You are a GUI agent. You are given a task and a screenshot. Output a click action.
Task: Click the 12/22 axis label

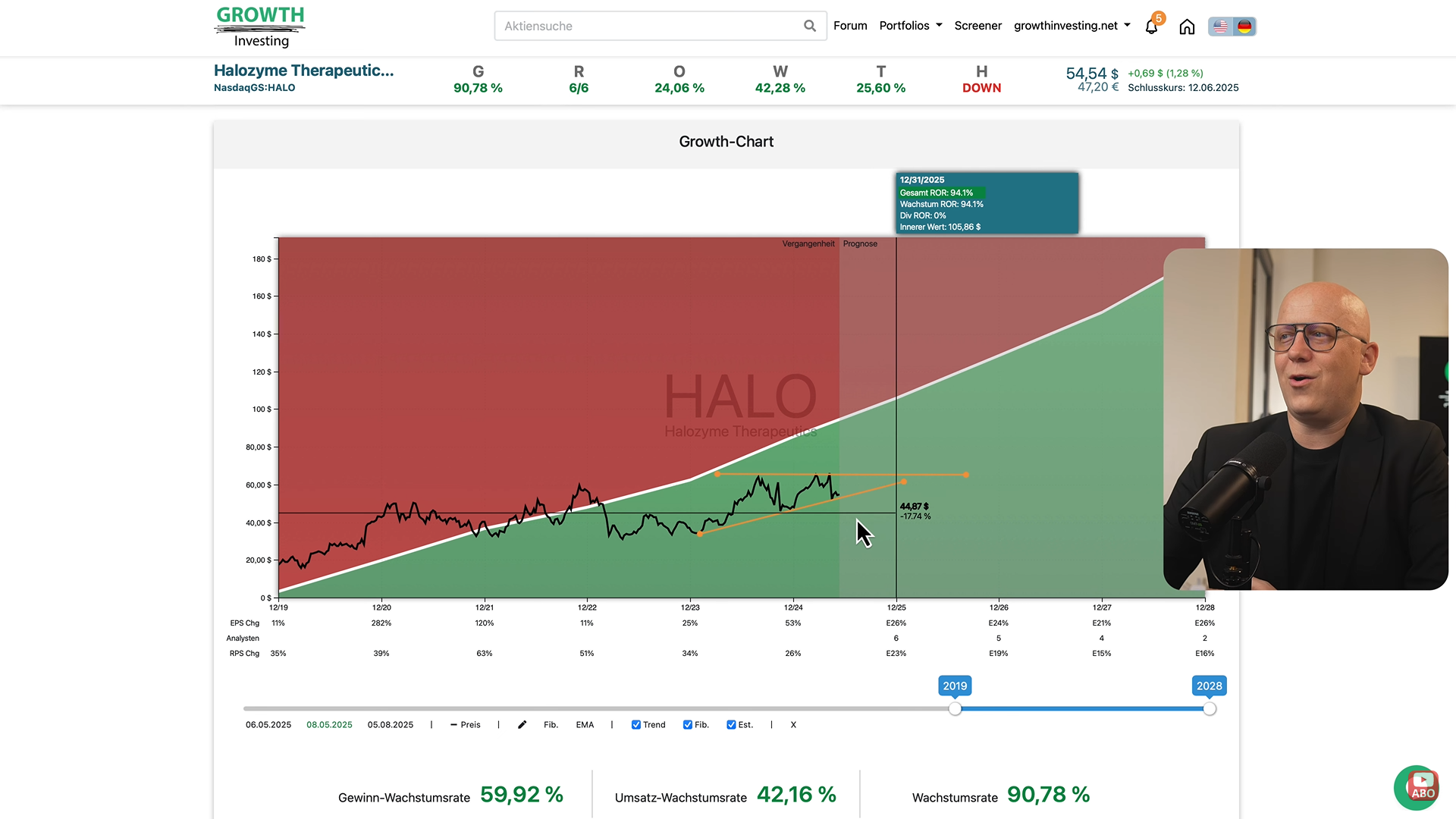coord(587,607)
